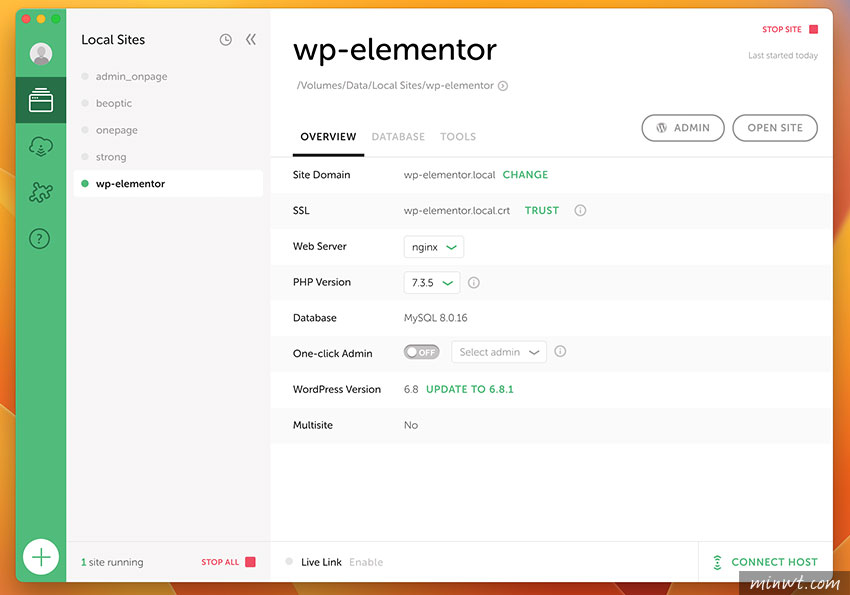Click the Multisite No value
The image size is (850, 595).
411,425
